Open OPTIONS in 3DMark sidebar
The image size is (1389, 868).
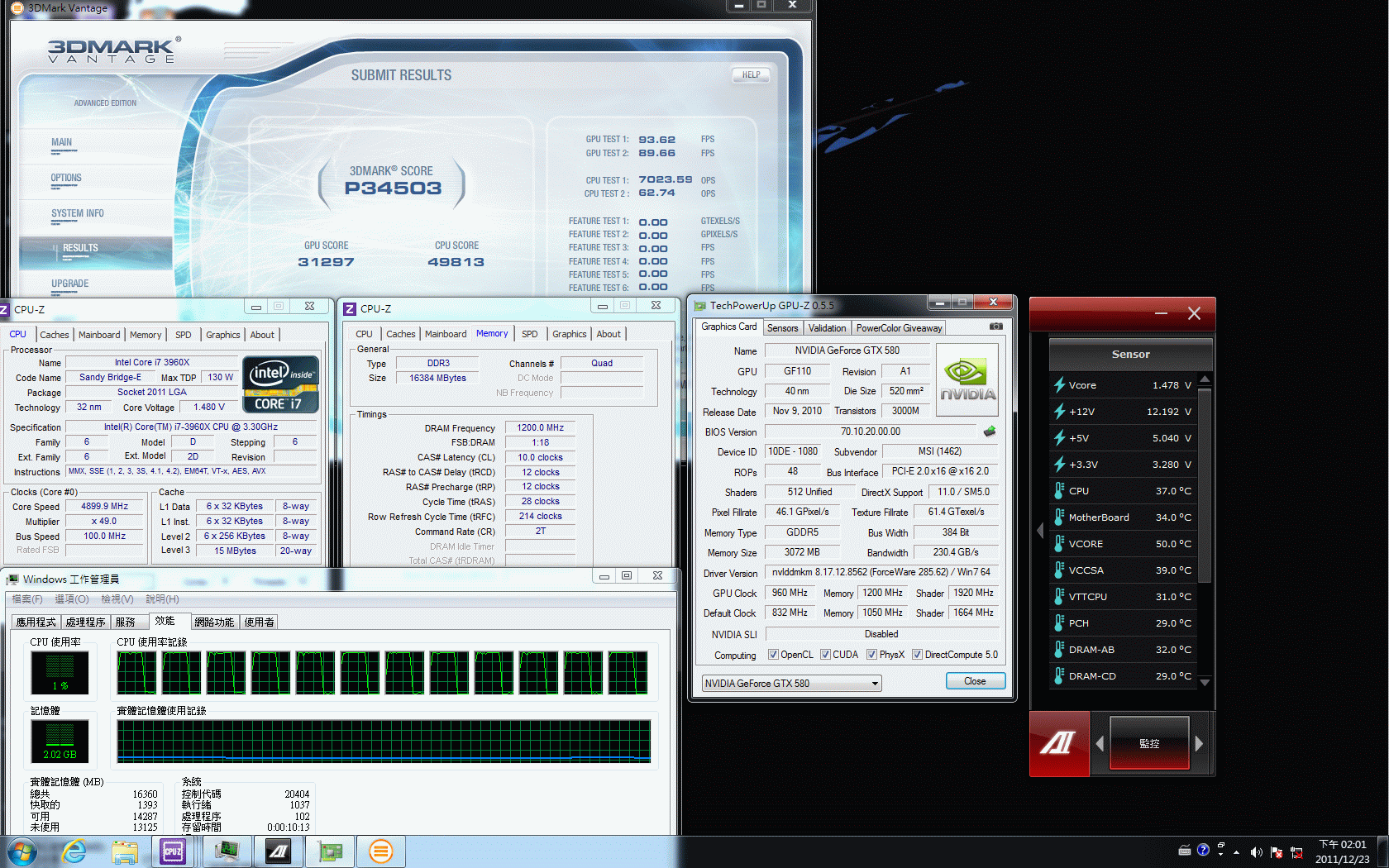(x=66, y=178)
